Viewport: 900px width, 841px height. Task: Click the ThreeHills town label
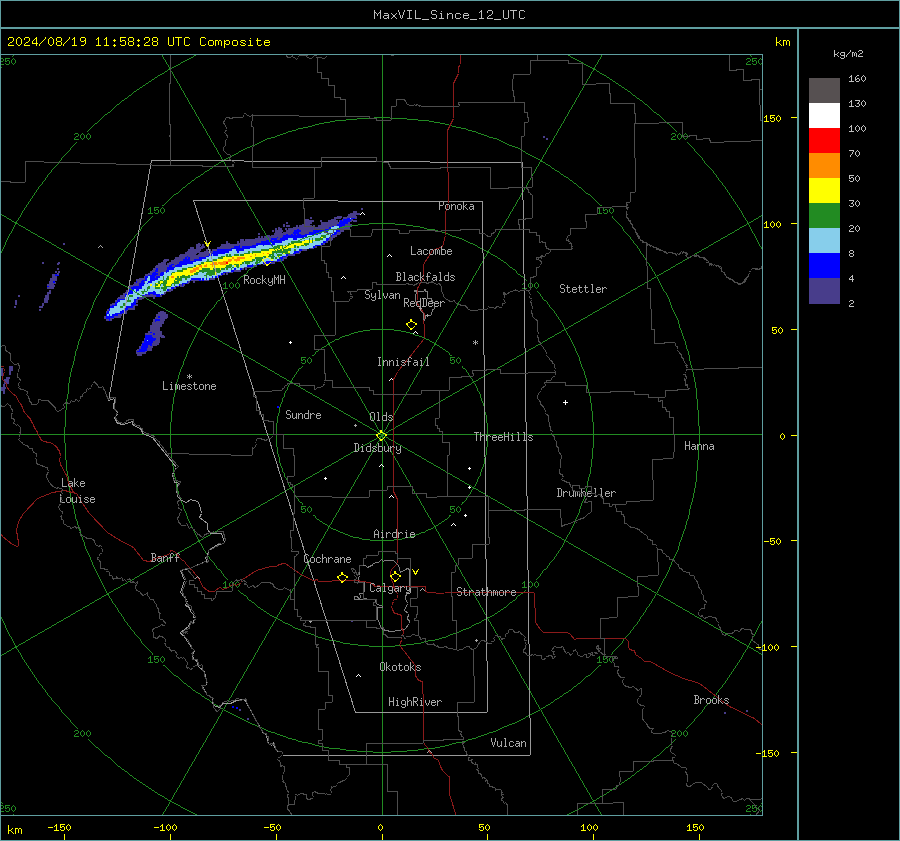click(x=503, y=437)
